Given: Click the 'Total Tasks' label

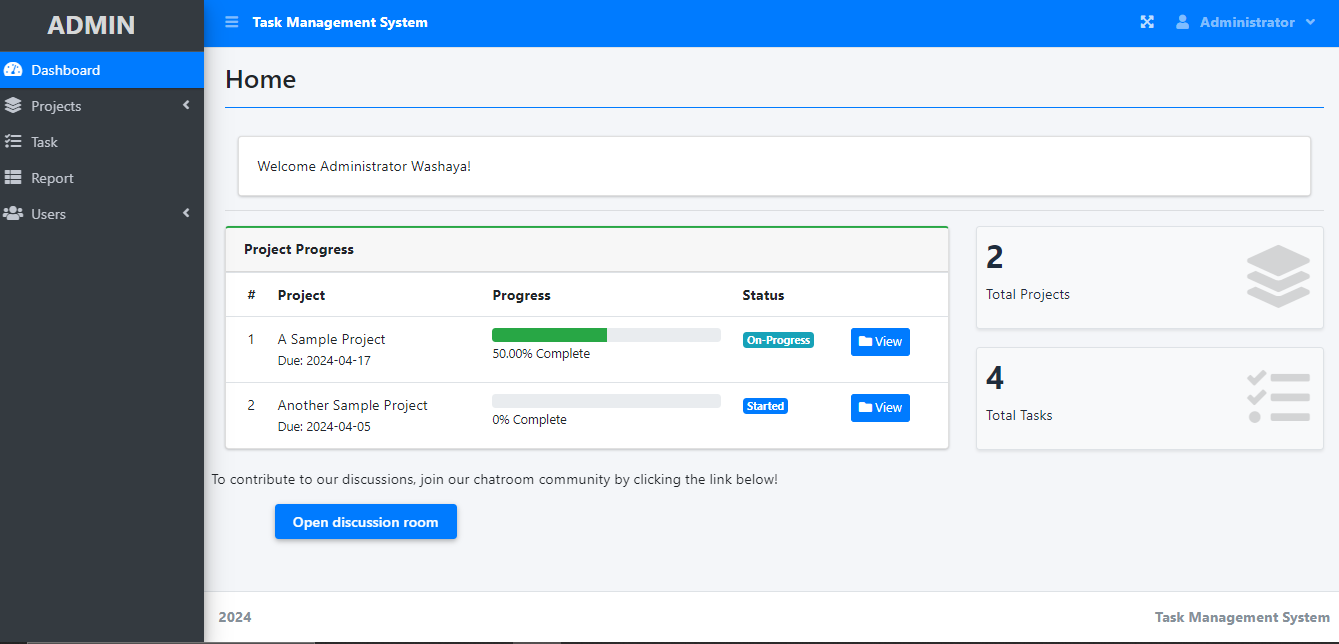Looking at the screenshot, I should tap(1019, 415).
